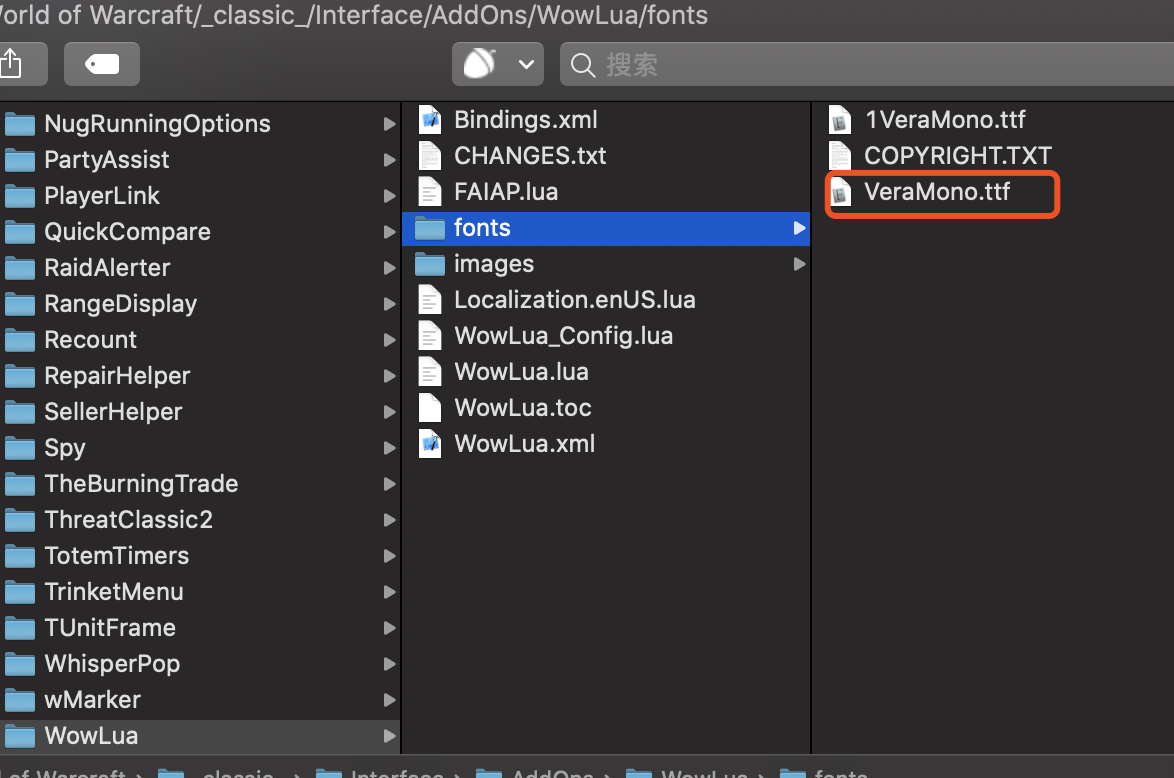Select the VeraMono.ttf font file
Screen dimensions: 1174x778
point(937,192)
